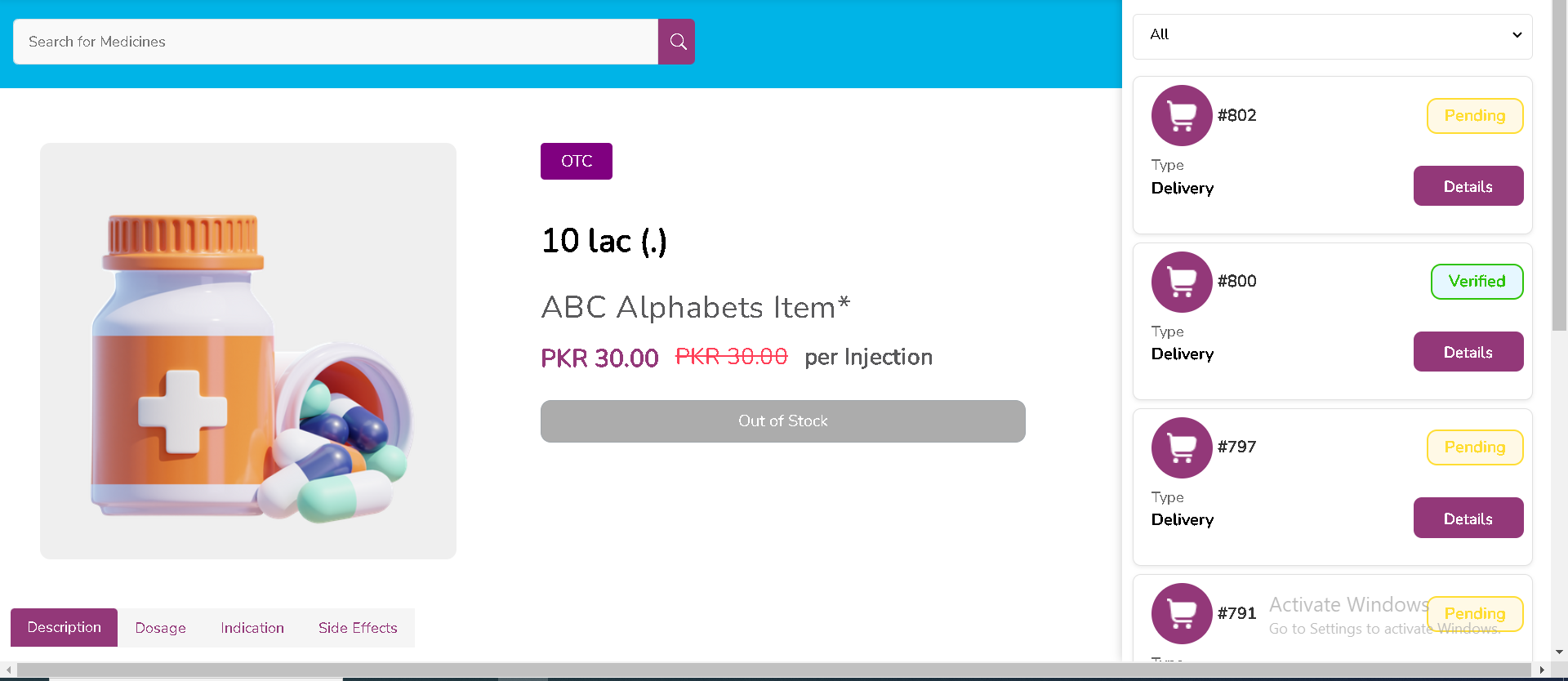Click the medicine bottle product image
This screenshot has height=681, width=1568.
coord(247,350)
